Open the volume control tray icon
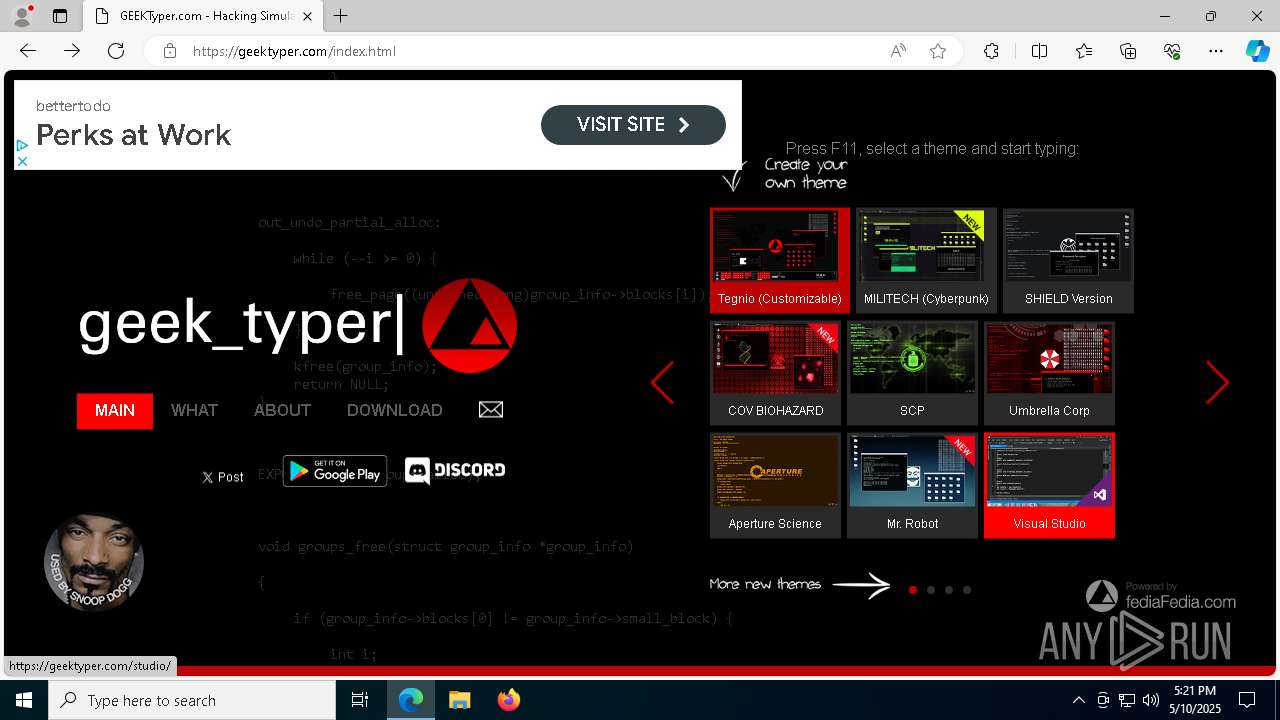1280x720 pixels. [x=1151, y=700]
